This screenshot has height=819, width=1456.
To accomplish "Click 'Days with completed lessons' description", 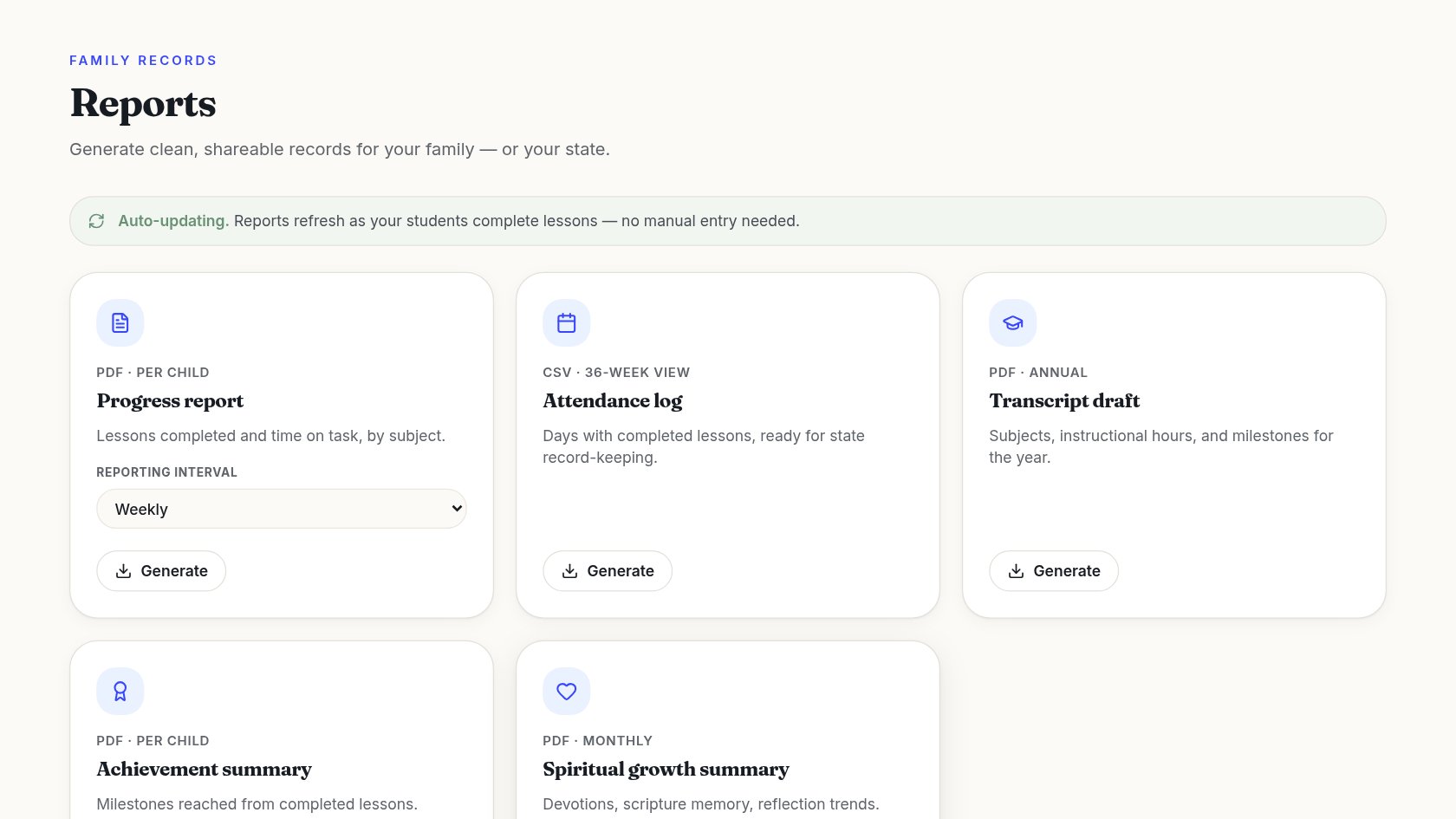I will (704, 446).
